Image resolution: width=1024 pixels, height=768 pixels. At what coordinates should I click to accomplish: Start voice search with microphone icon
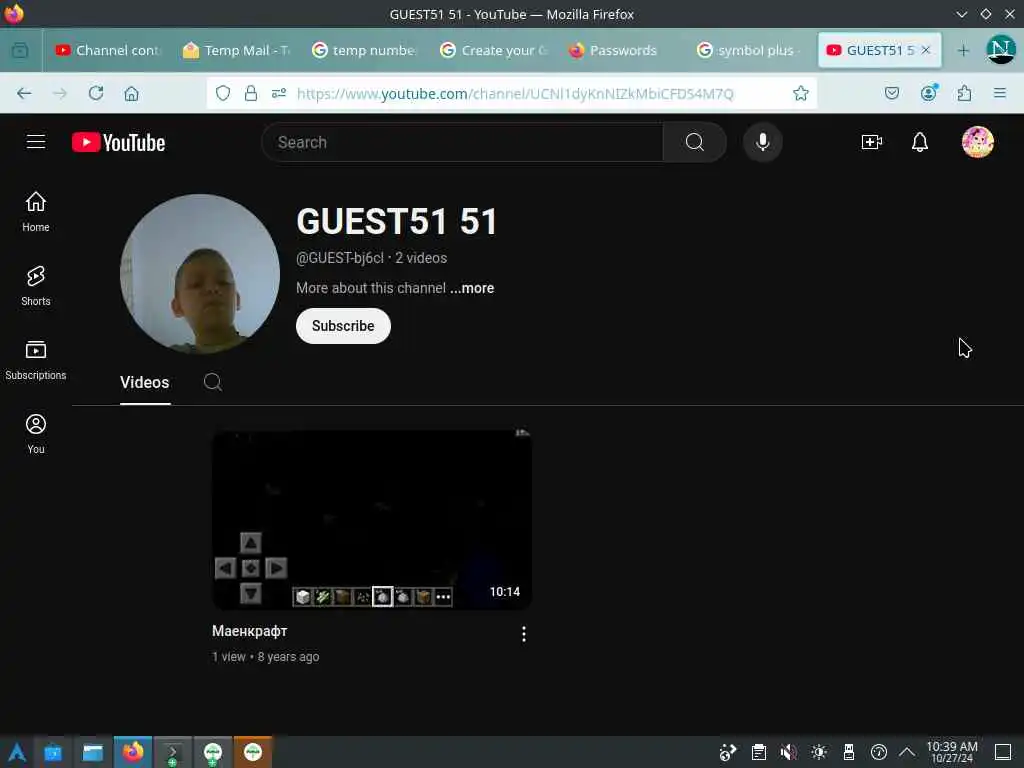762,142
